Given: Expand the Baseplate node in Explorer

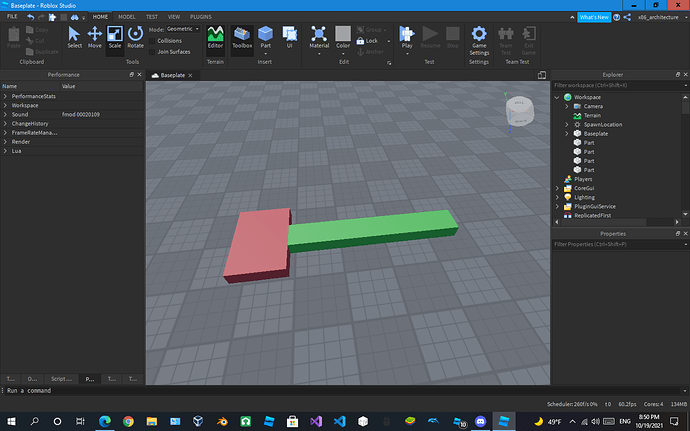Looking at the screenshot, I should click(567, 134).
